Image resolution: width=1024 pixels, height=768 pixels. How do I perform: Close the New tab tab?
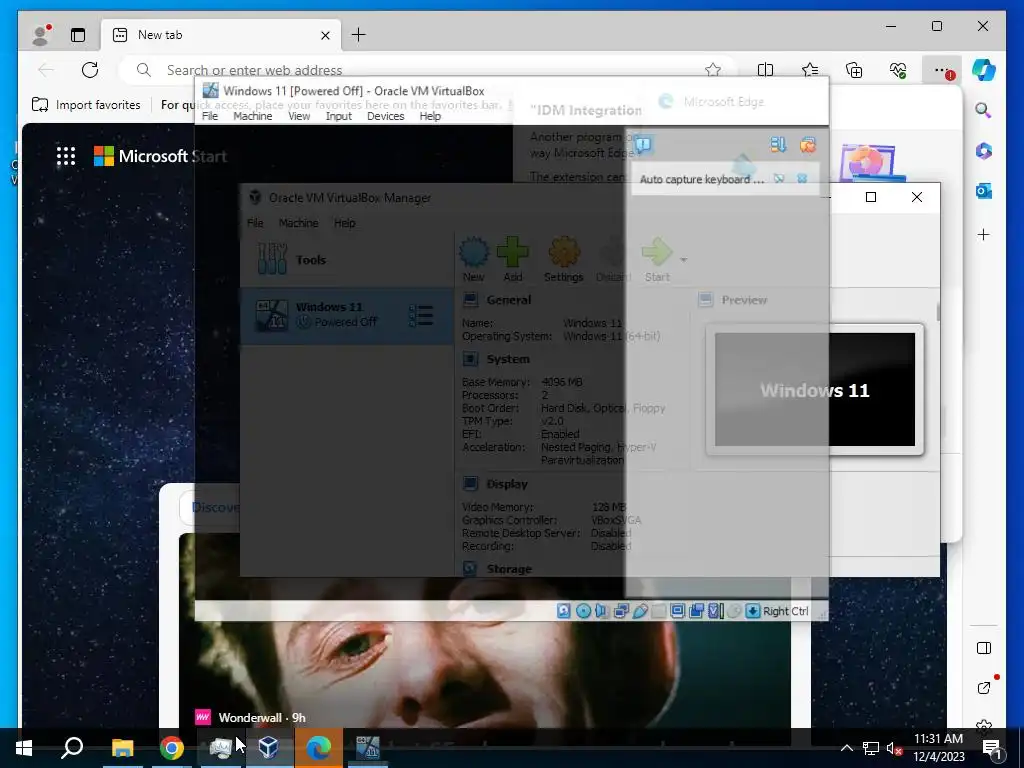point(325,35)
